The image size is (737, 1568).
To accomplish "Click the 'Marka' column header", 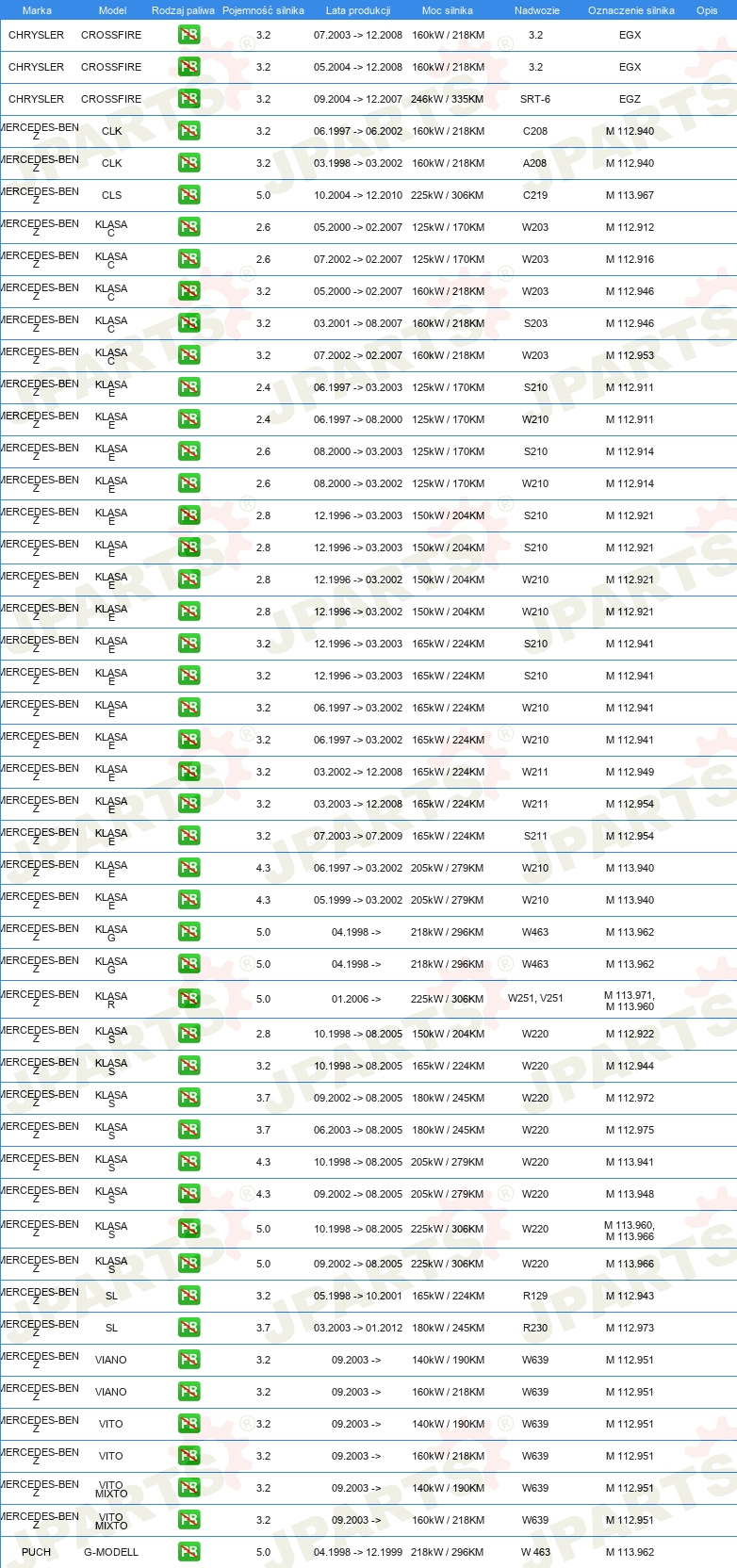I will coord(37,10).
